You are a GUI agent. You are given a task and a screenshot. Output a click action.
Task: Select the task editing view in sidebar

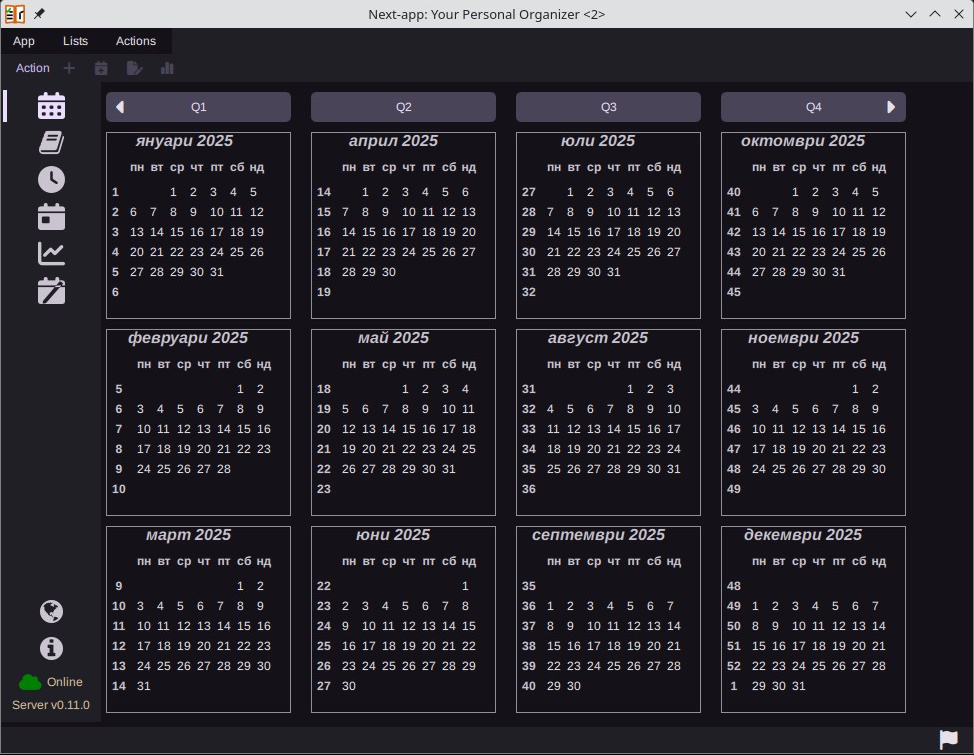(51, 291)
